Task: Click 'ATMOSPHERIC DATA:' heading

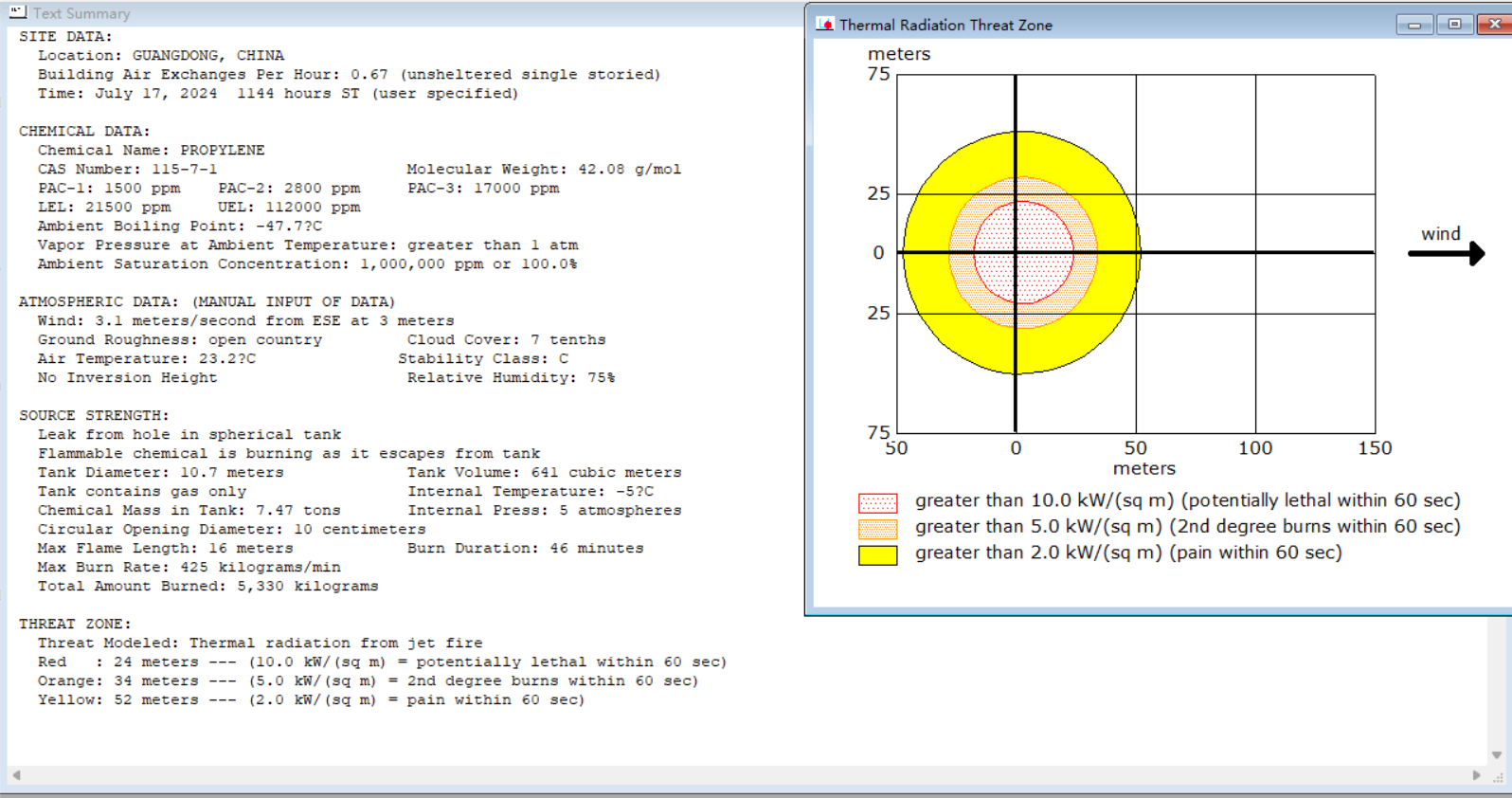Action: point(207,301)
